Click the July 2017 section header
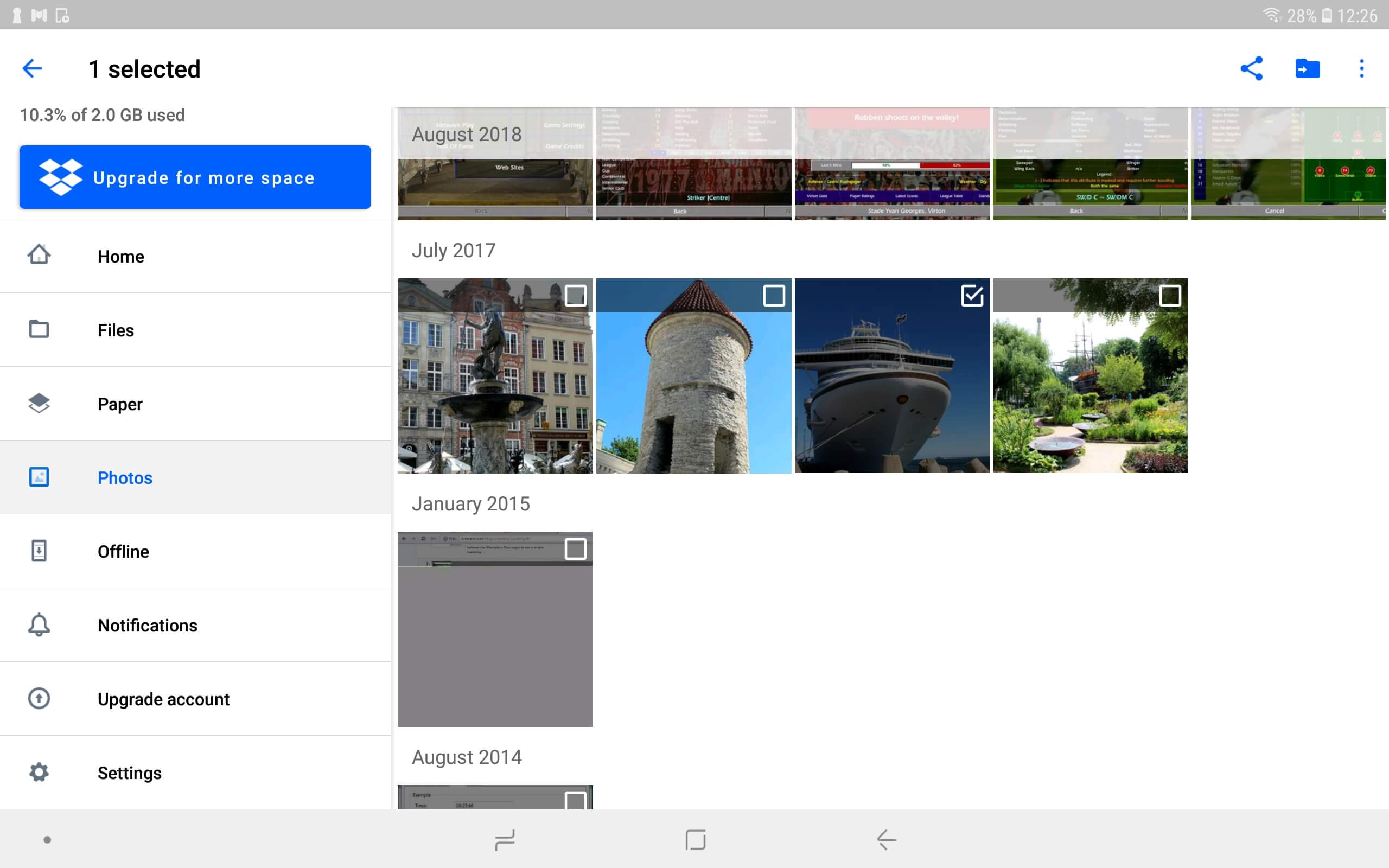 click(454, 250)
